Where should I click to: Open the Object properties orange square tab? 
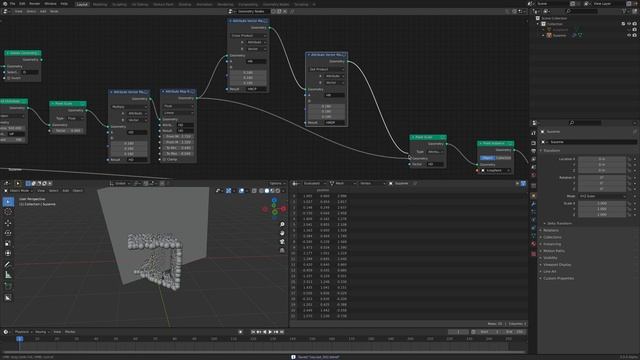pyautogui.click(x=533, y=196)
